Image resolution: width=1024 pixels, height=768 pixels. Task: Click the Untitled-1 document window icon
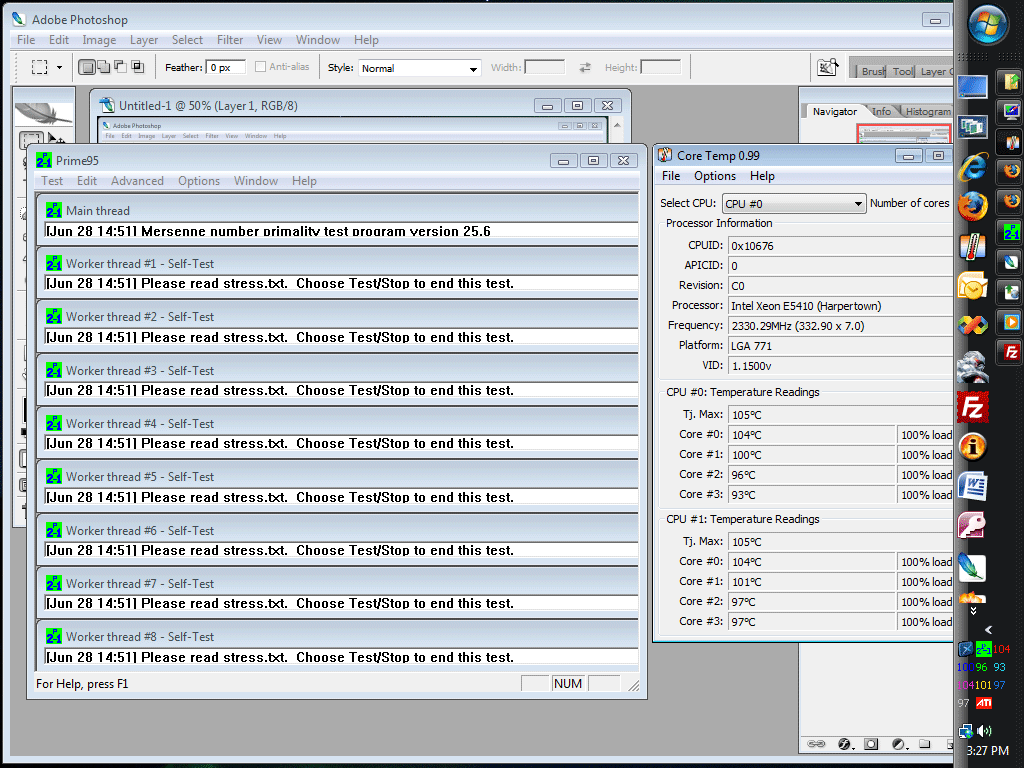[106, 105]
